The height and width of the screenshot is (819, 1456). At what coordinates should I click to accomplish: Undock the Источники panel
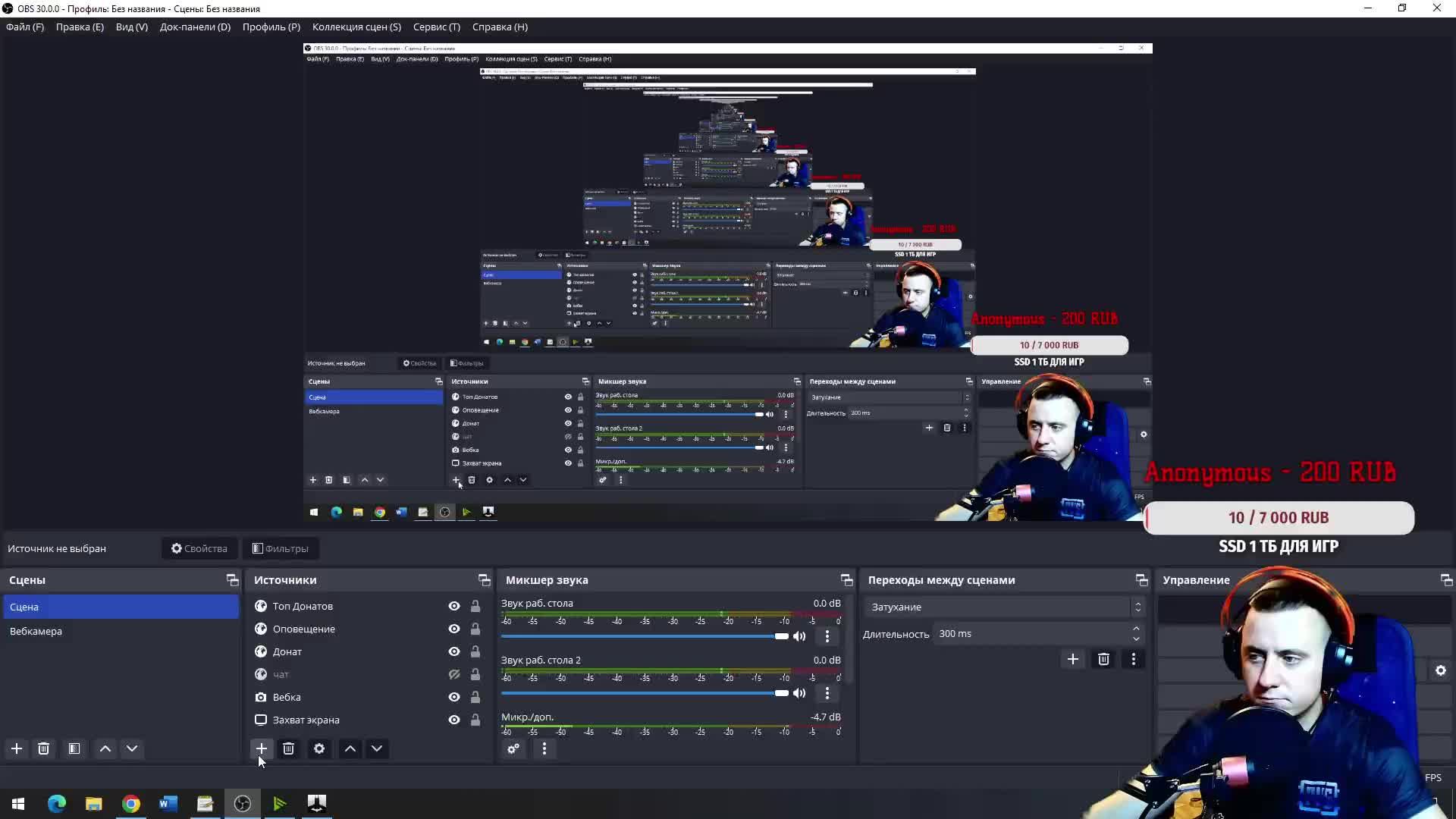pyautogui.click(x=484, y=580)
